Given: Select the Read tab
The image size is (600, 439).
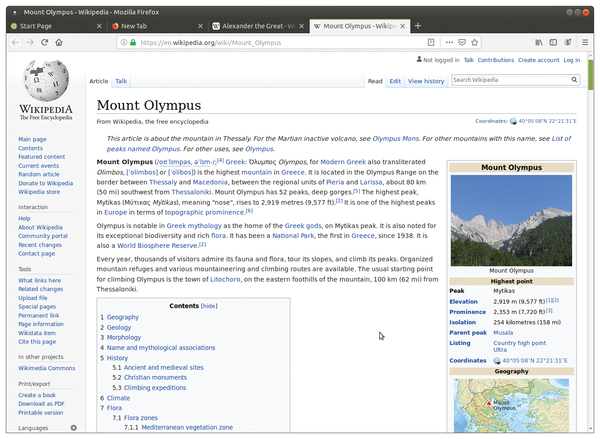Looking at the screenshot, I should coord(375,81).
